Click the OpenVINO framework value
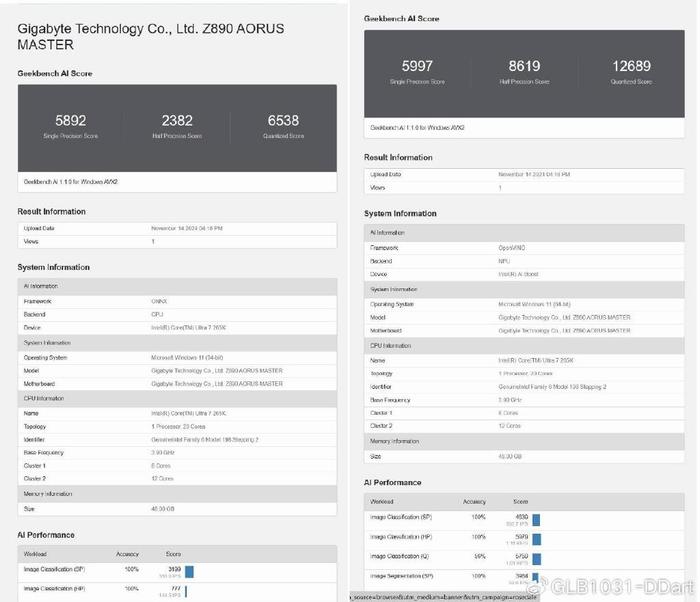The width and height of the screenshot is (700, 602). pos(512,248)
